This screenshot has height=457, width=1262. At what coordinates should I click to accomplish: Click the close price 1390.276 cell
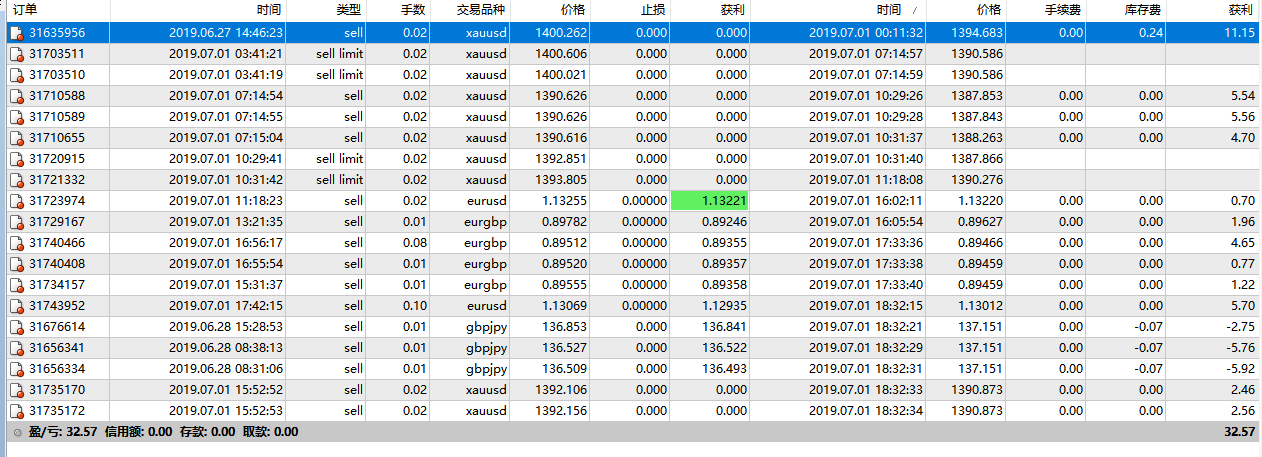coord(977,180)
